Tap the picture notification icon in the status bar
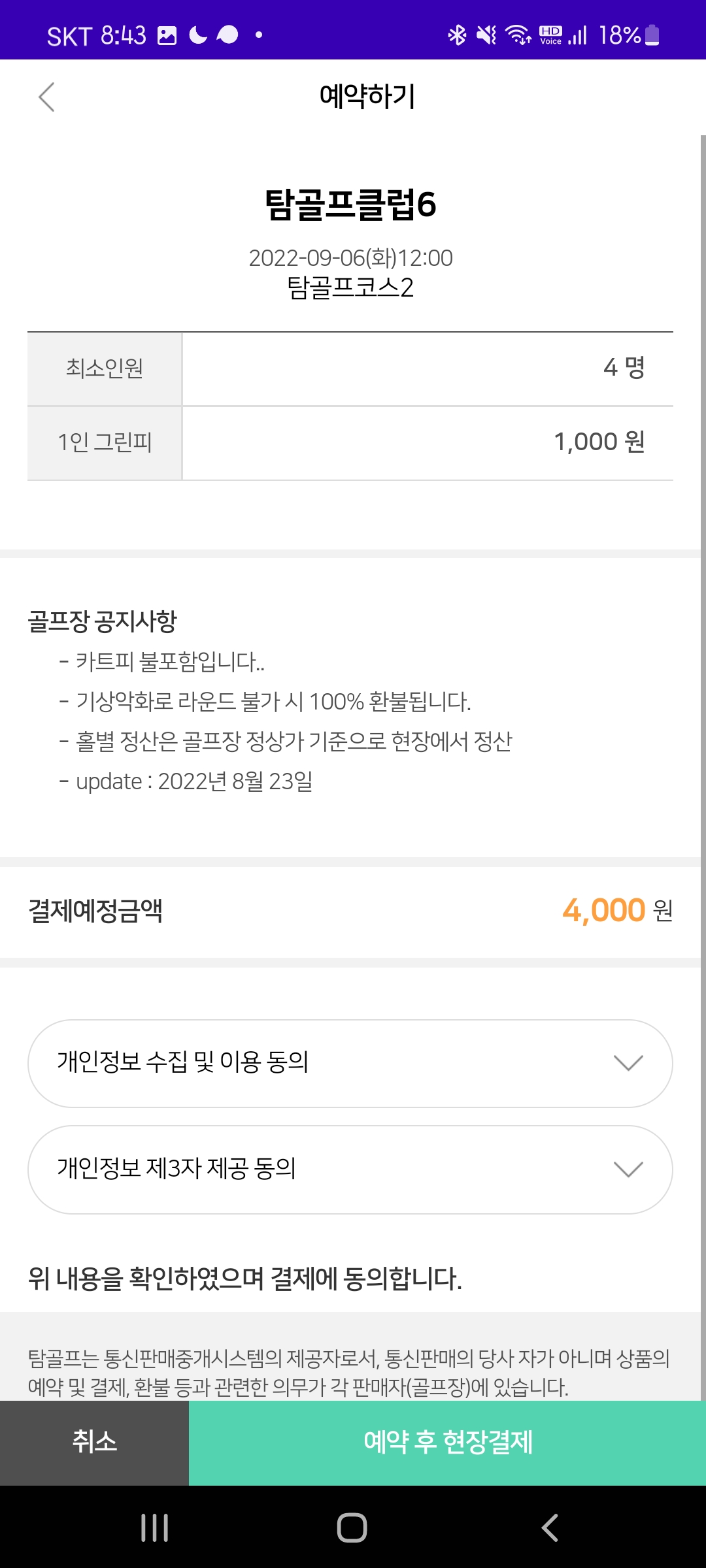The image size is (706, 1568). tap(167, 35)
